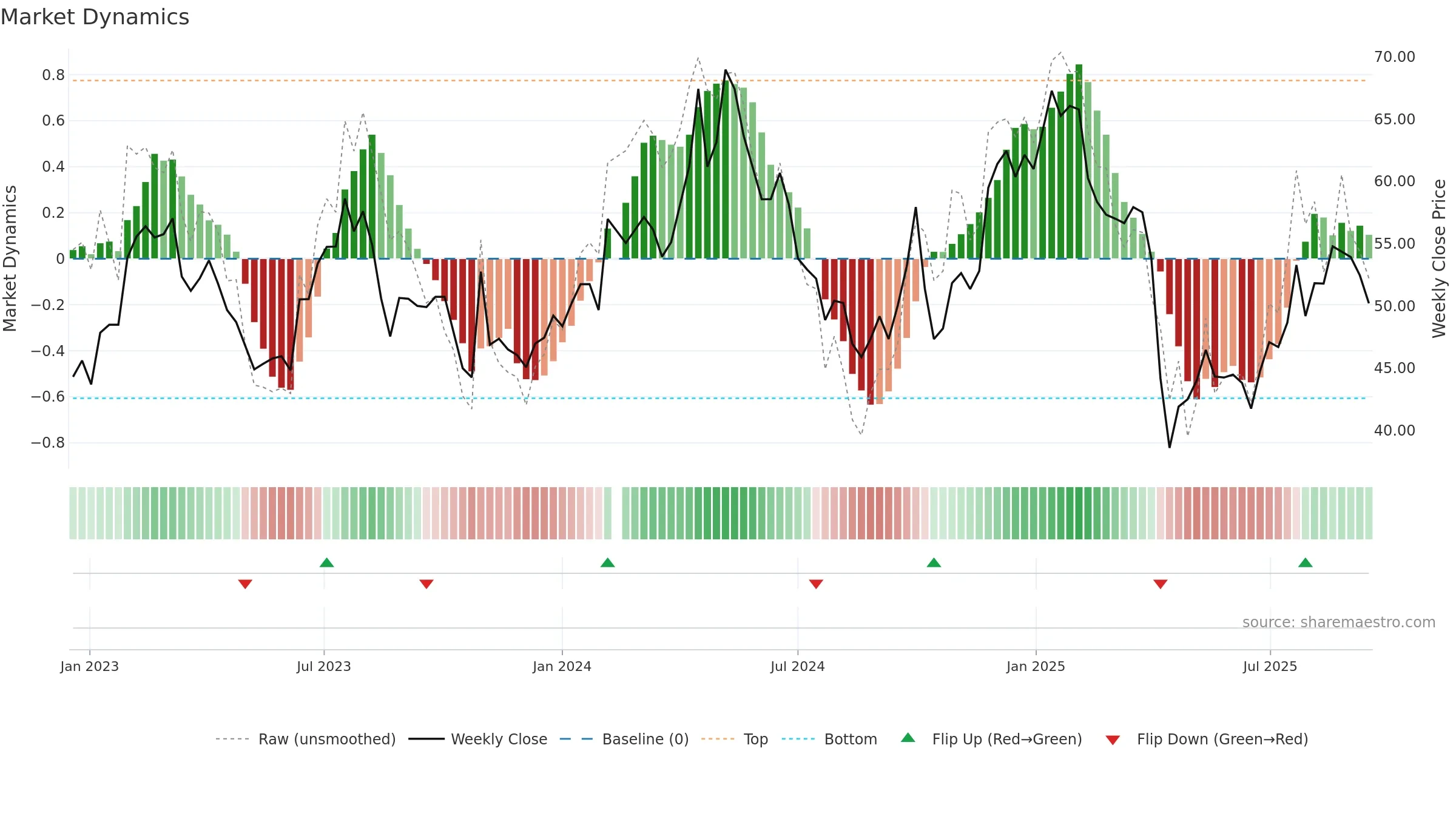This screenshot has width=1456, height=819.
Task: Toggle the Weekly Close legend entry
Action: (x=478, y=739)
